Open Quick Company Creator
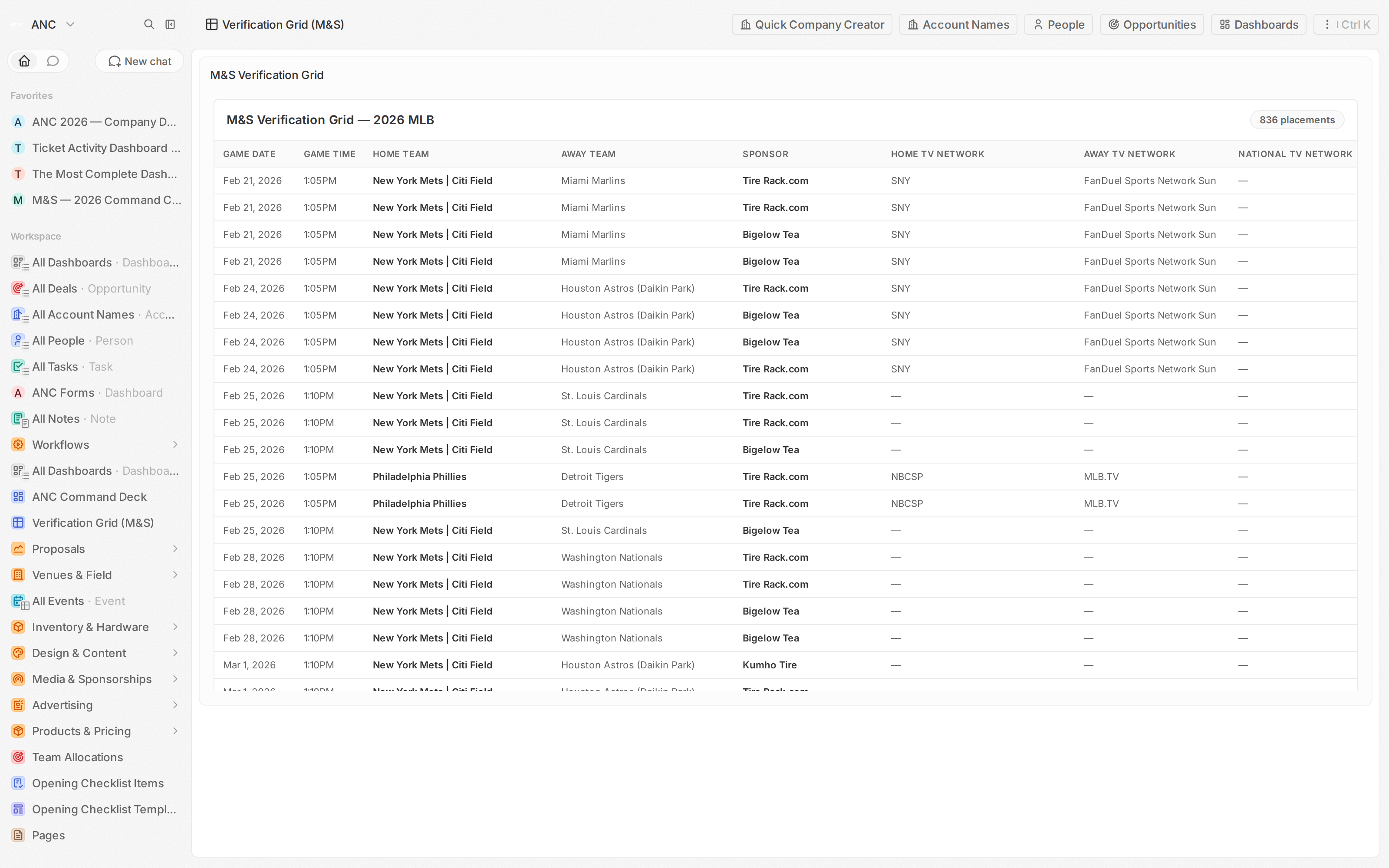 point(812,25)
